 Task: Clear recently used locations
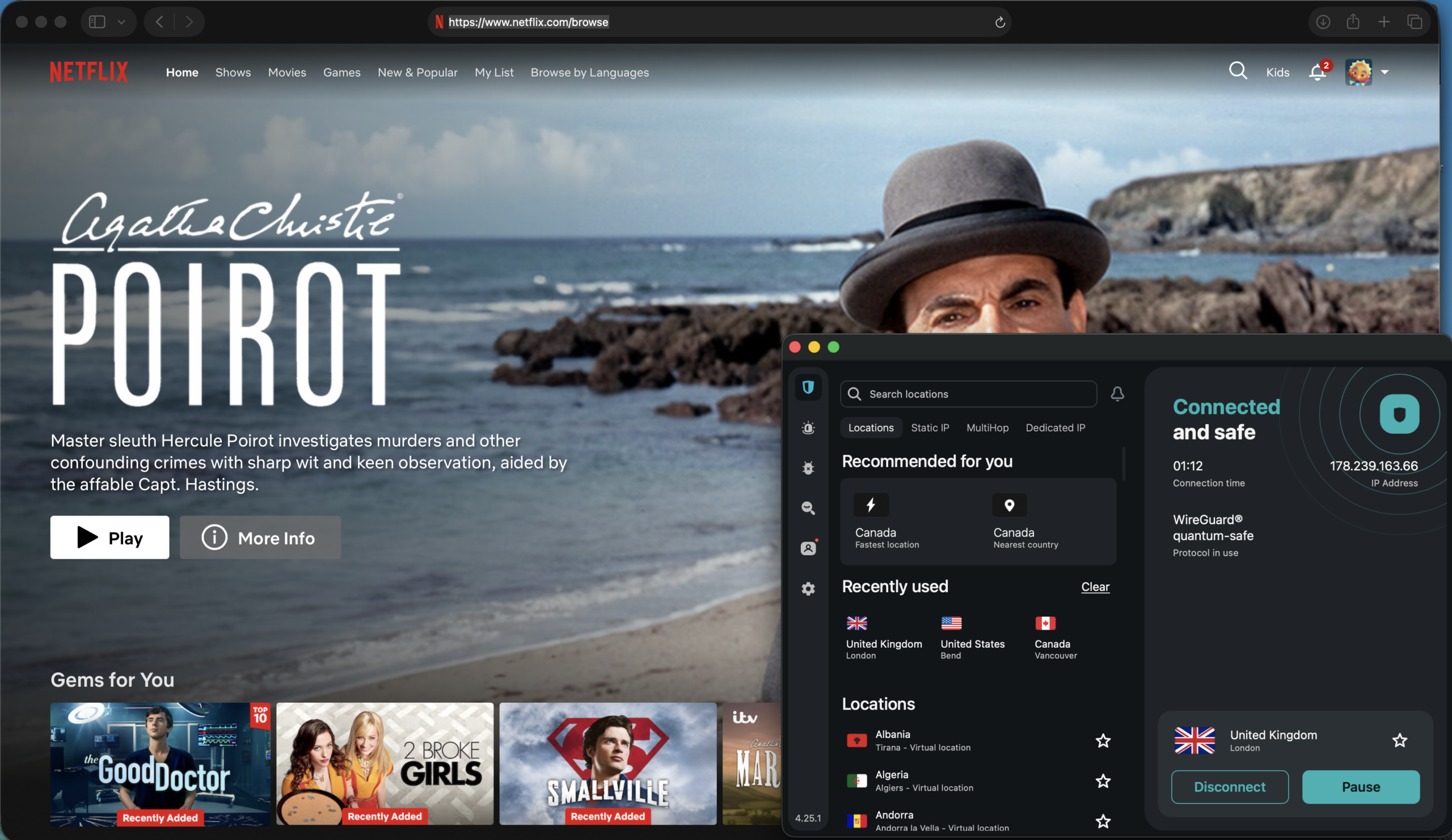click(x=1095, y=586)
